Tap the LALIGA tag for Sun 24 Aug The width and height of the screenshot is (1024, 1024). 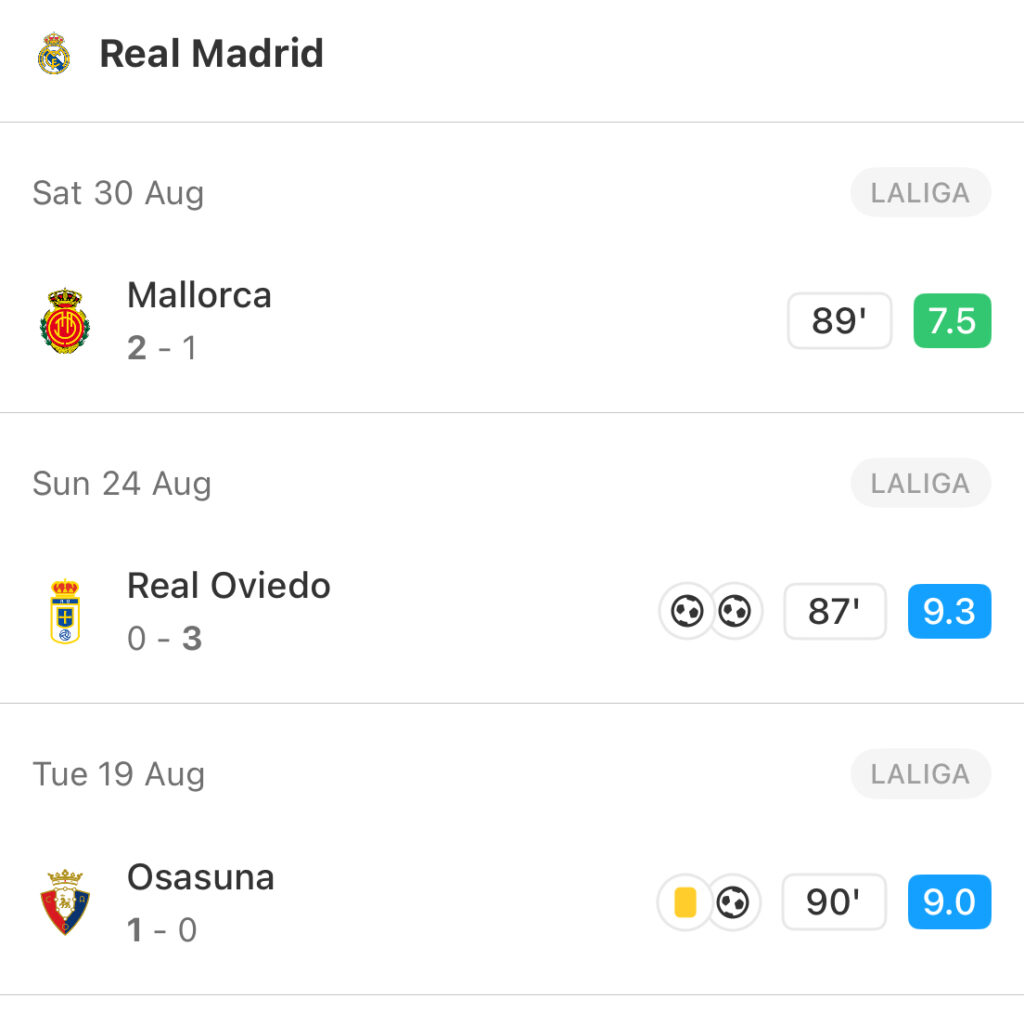921,483
